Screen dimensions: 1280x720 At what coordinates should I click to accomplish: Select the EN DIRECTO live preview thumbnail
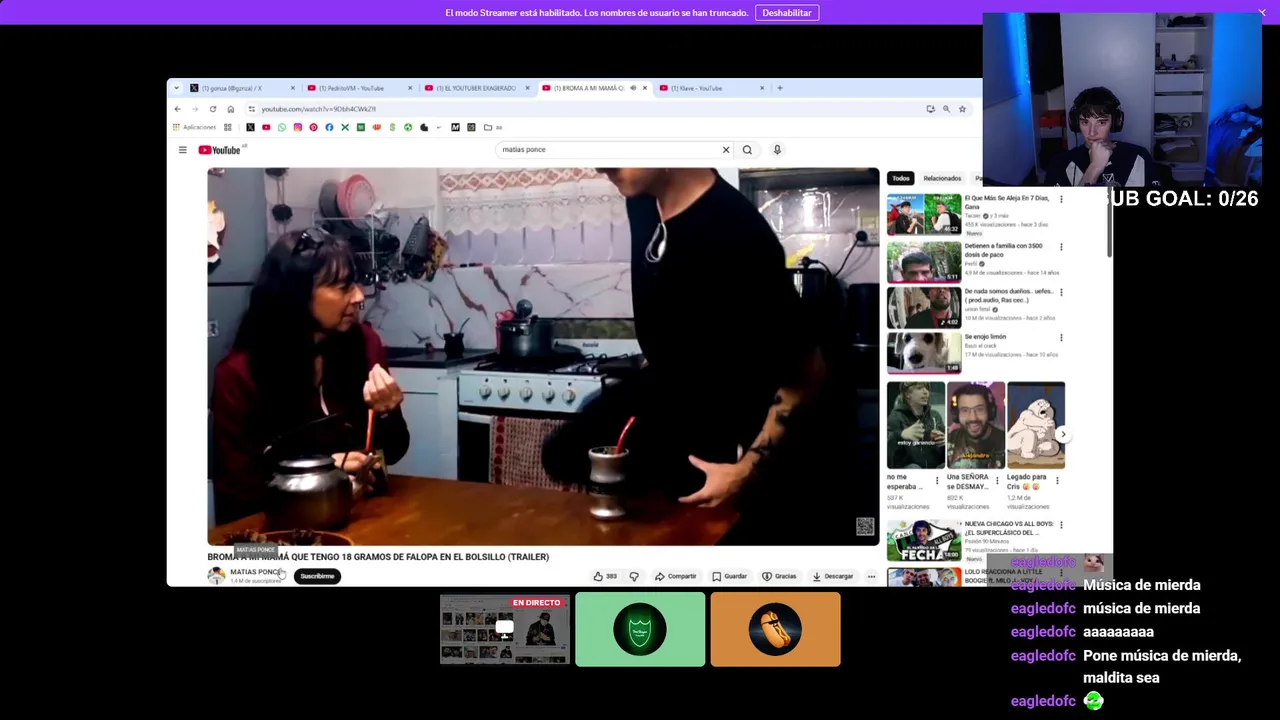[x=505, y=629]
